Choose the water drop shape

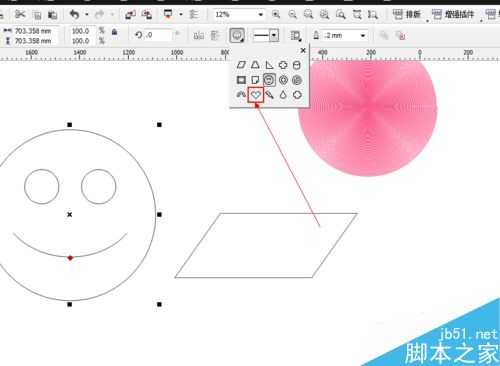pos(283,95)
